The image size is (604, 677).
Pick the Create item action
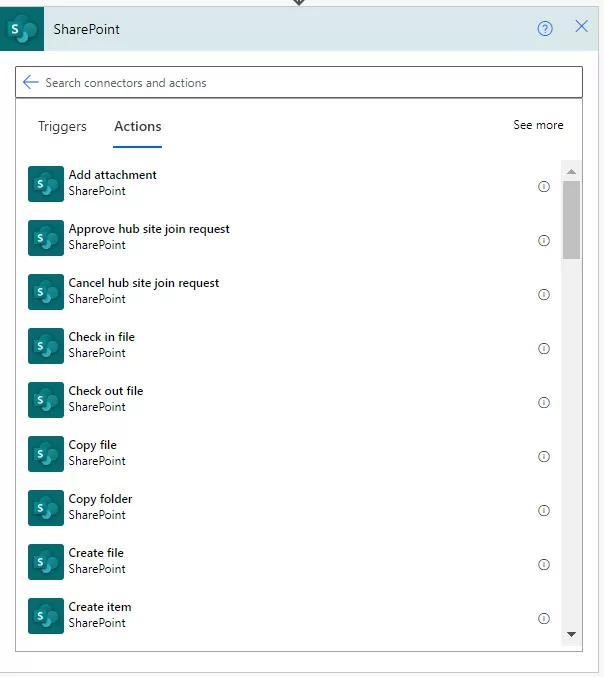[x=100, y=607]
